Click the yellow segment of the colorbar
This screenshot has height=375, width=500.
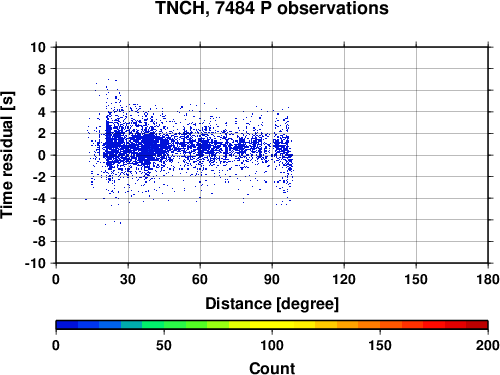click(272, 325)
